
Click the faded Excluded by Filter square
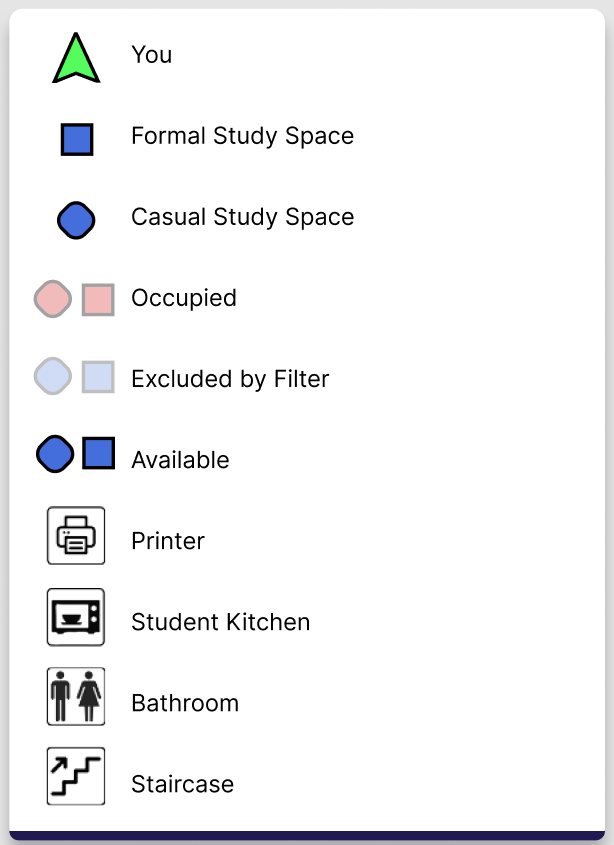coord(98,376)
